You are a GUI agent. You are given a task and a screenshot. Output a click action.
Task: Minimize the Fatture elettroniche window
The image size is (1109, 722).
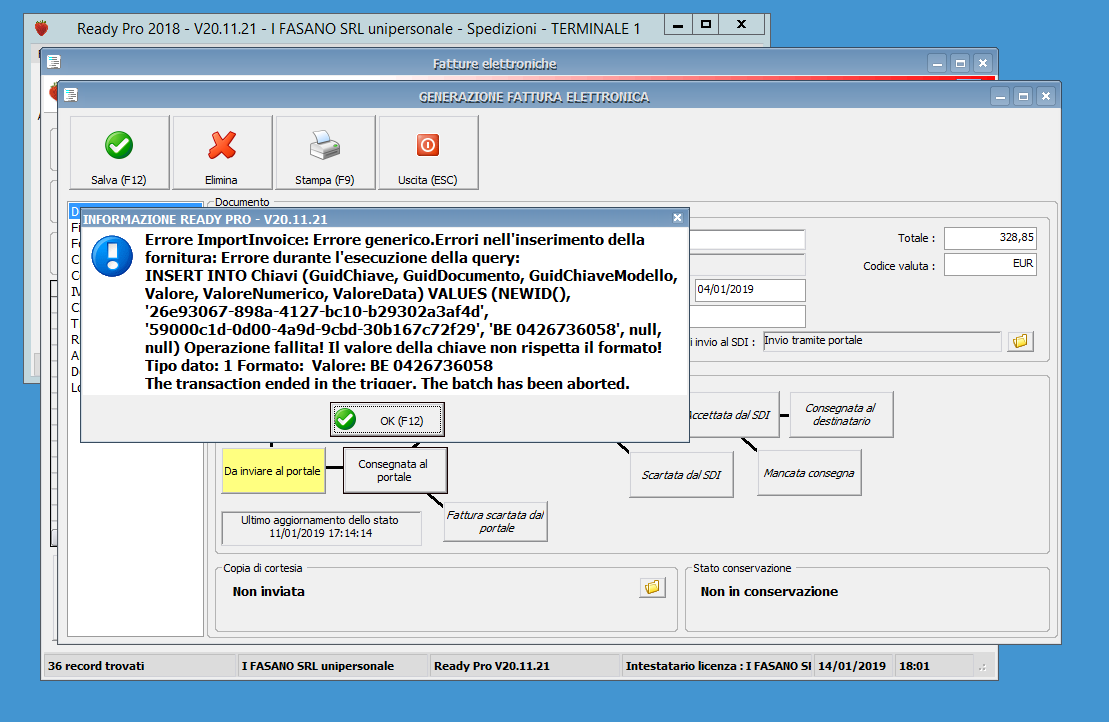[x=937, y=64]
